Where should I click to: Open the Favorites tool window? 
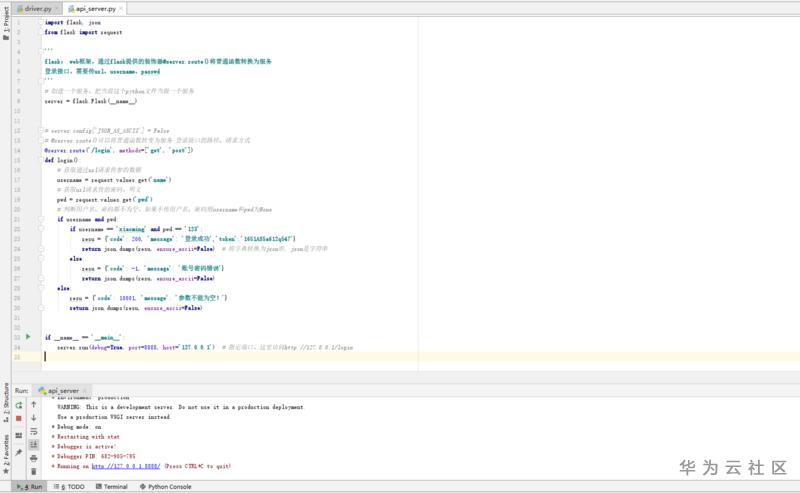pyautogui.click(x=6, y=454)
